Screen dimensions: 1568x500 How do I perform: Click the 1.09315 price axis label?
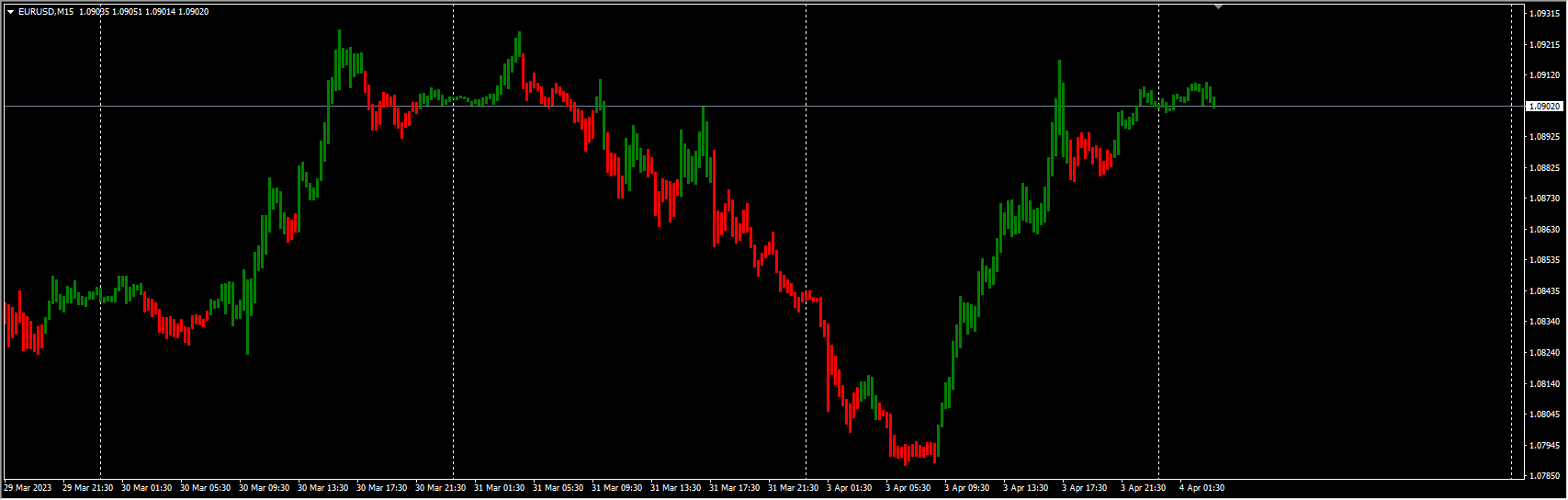click(x=1543, y=14)
